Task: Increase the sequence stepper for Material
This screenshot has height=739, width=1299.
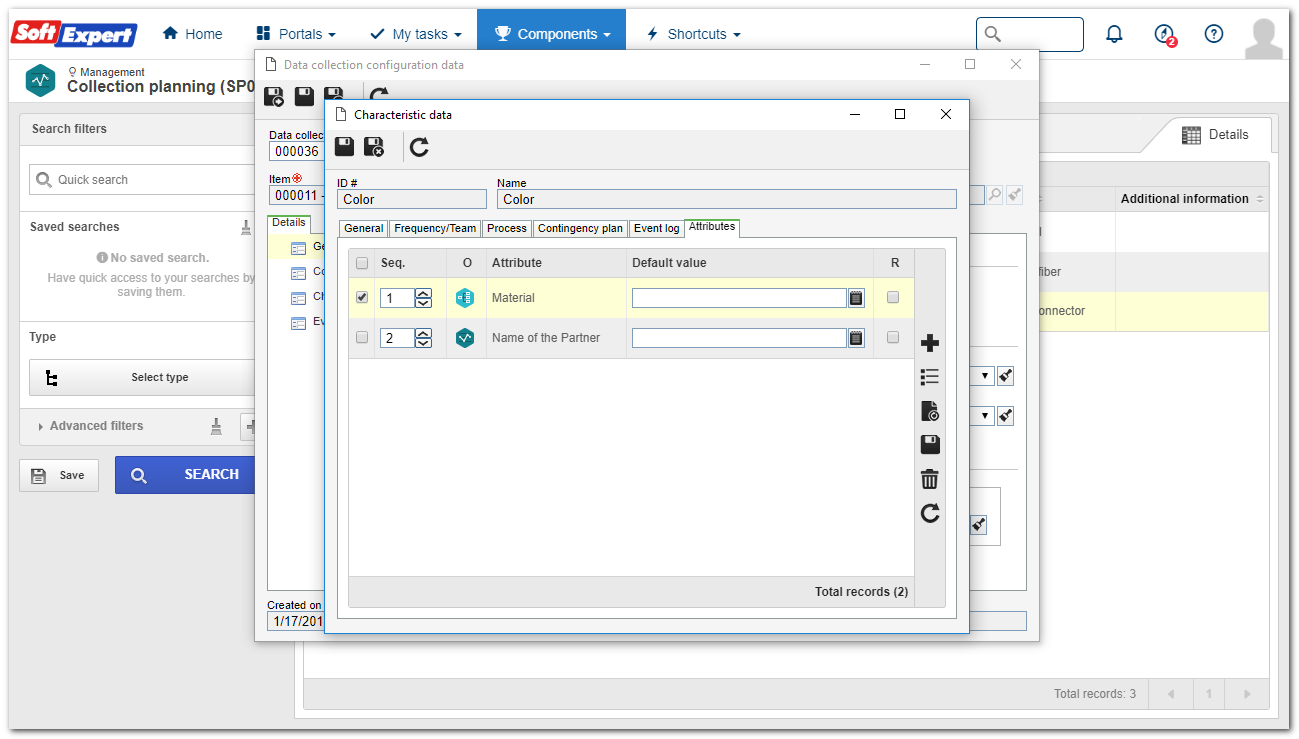Action: click(424, 293)
